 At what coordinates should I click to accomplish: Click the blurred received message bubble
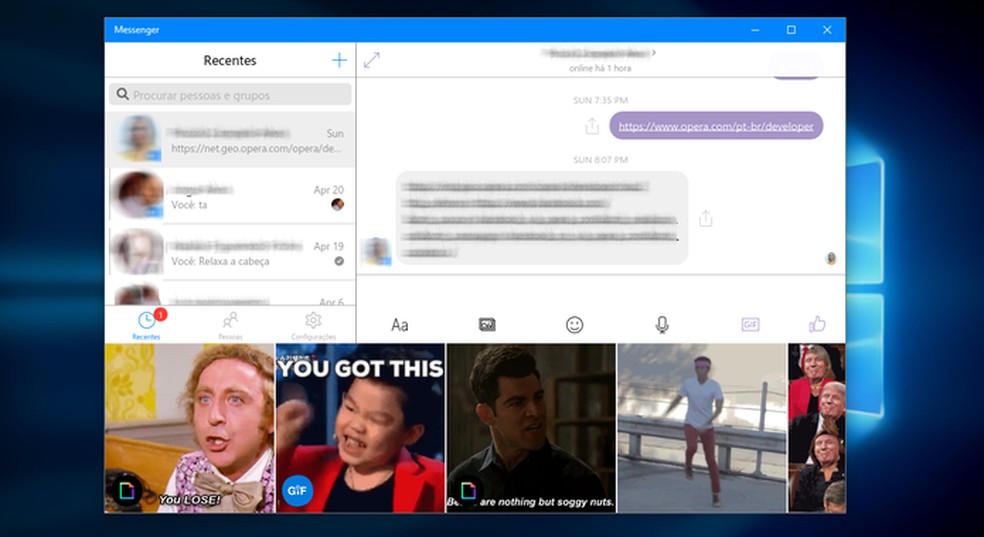542,218
